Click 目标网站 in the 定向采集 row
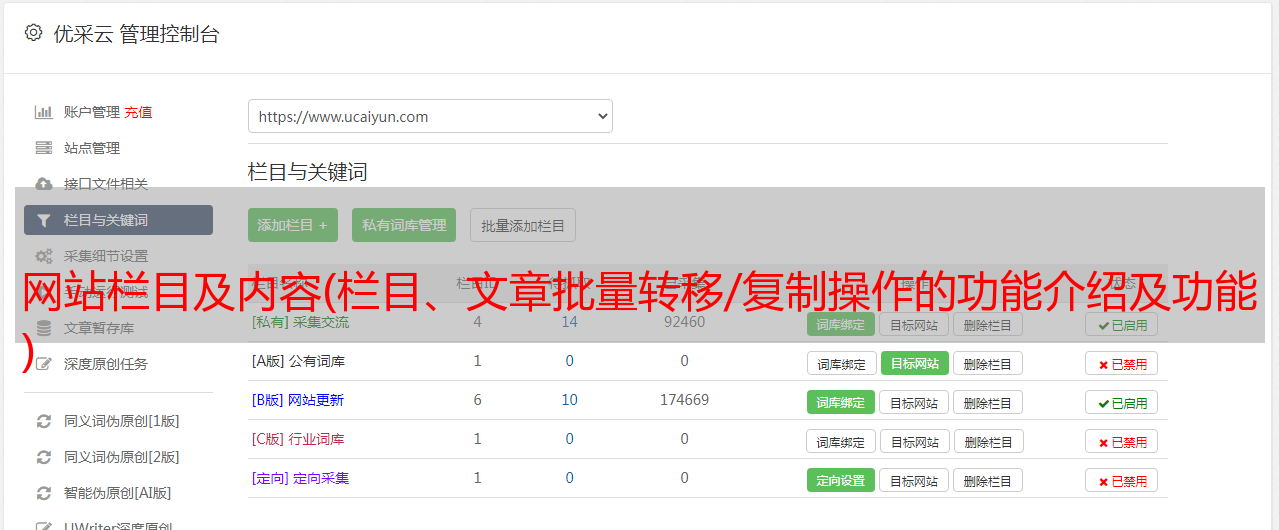Viewport: 1279px width, 530px height. pyautogui.click(x=914, y=481)
